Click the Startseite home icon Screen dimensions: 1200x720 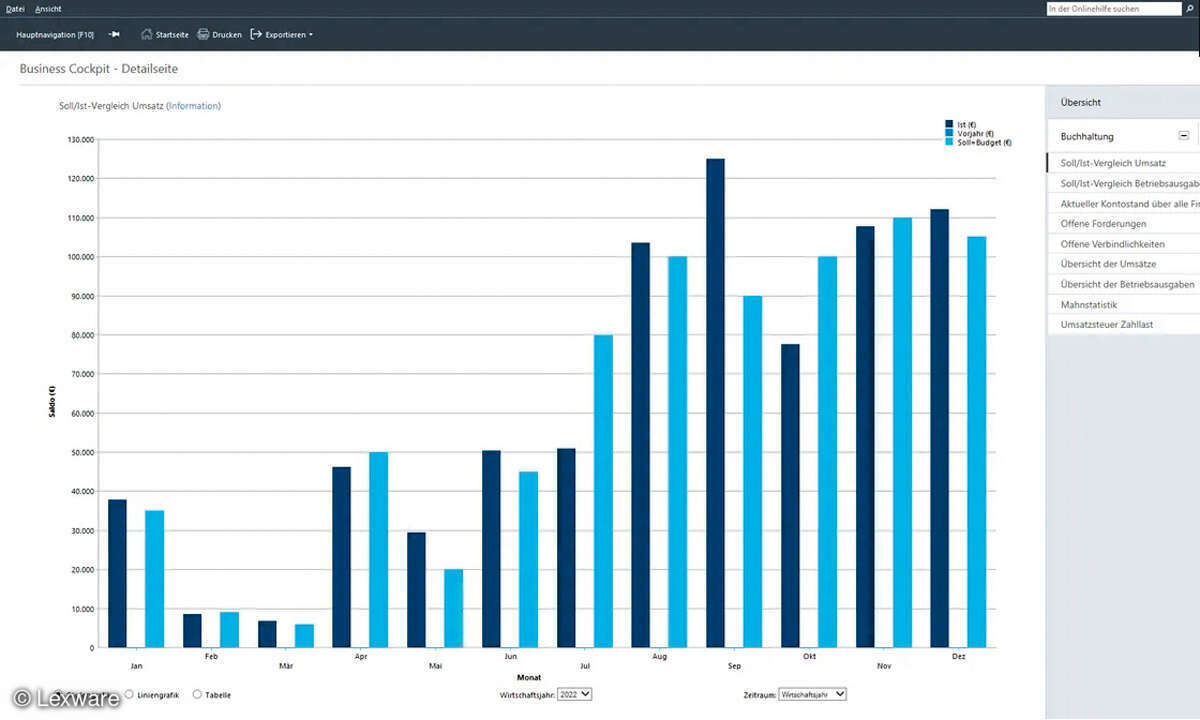pos(147,34)
